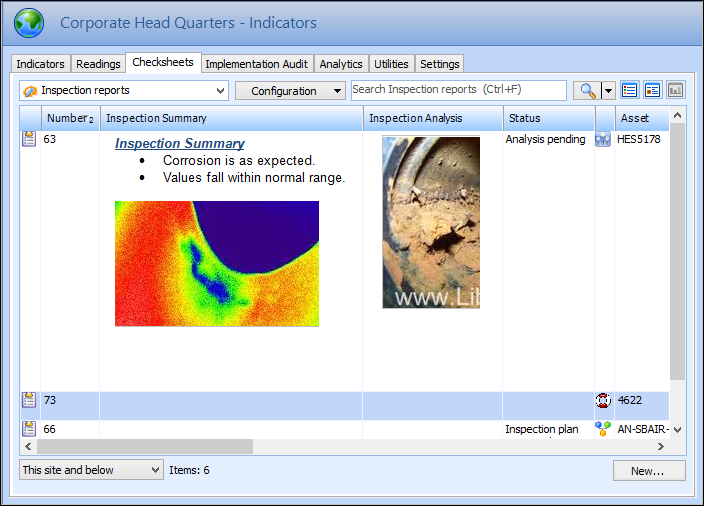Expand the search options arrow
Screen dimensions: 704x506
pos(608,91)
